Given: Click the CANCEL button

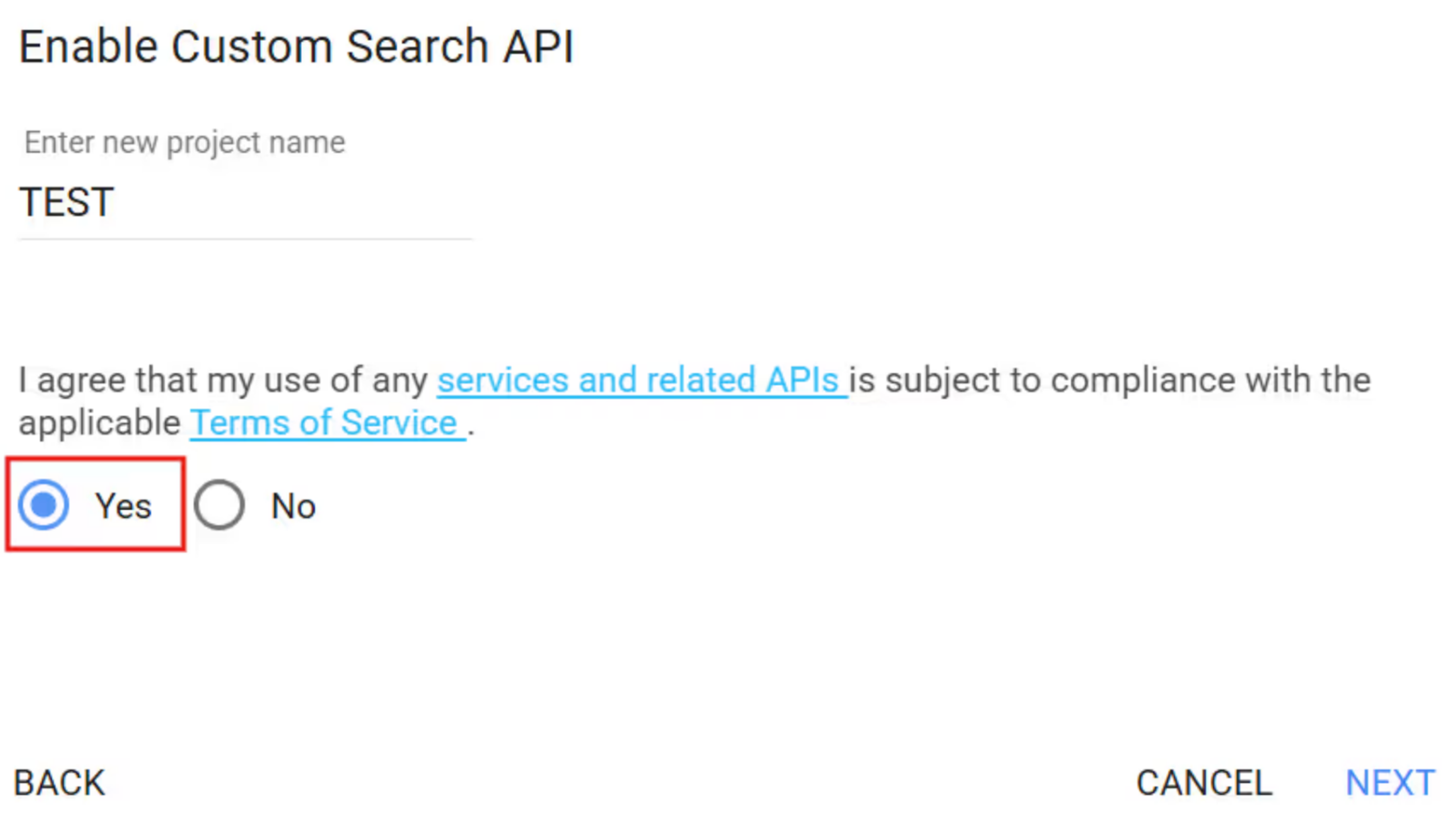Looking at the screenshot, I should click(1203, 782).
